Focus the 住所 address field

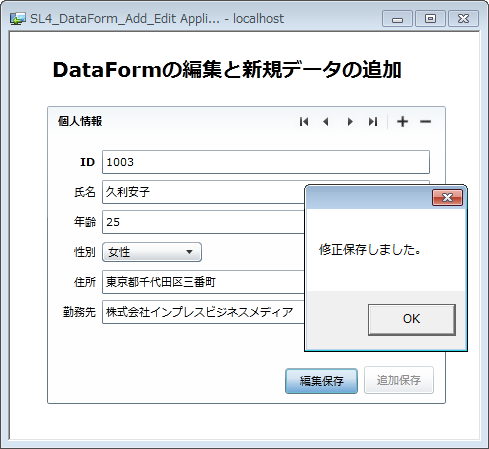pos(203,282)
